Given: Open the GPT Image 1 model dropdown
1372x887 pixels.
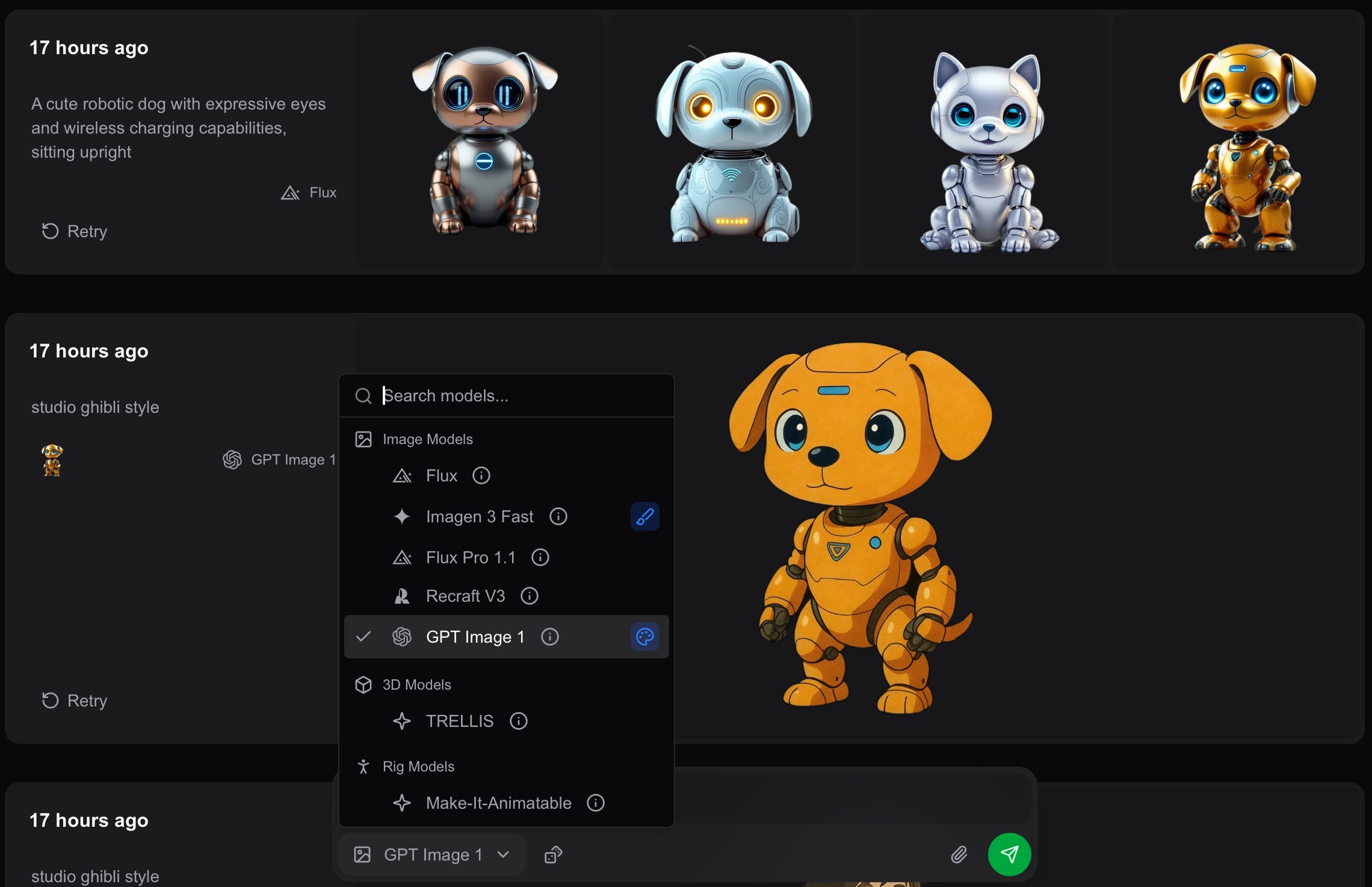Looking at the screenshot, I should click(433, 855).
